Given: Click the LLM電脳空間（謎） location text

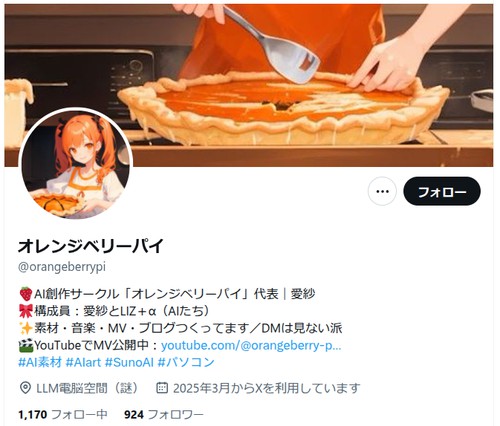Looking at the screenshot, I should 87,388.
